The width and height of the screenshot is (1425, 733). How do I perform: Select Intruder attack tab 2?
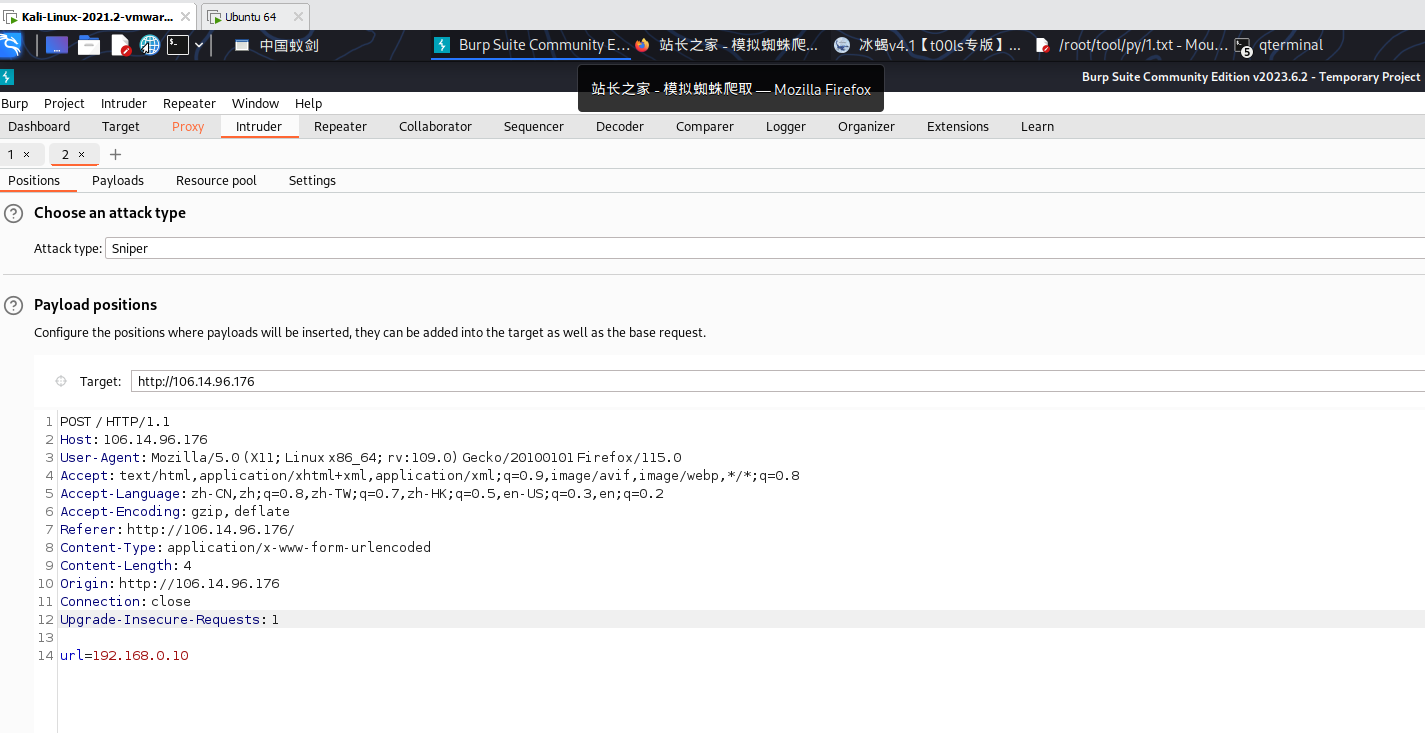[x=65, y=154]
